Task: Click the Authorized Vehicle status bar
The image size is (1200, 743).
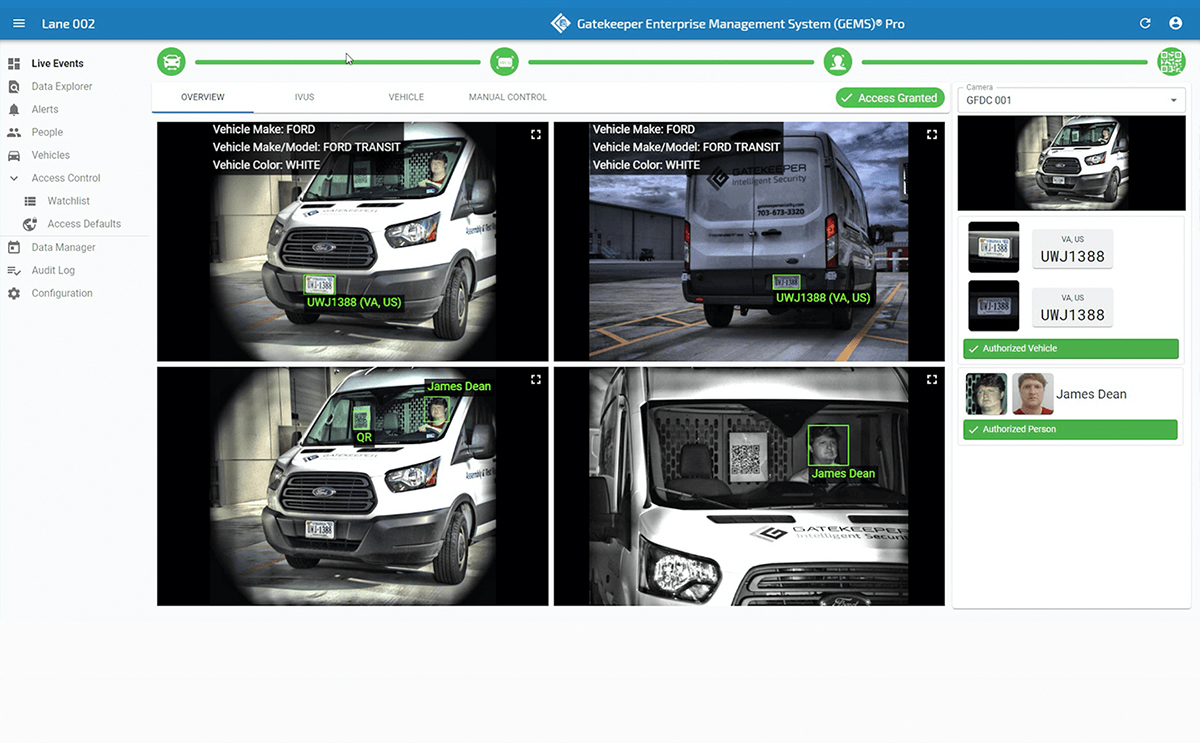Action: [1070, 349]
